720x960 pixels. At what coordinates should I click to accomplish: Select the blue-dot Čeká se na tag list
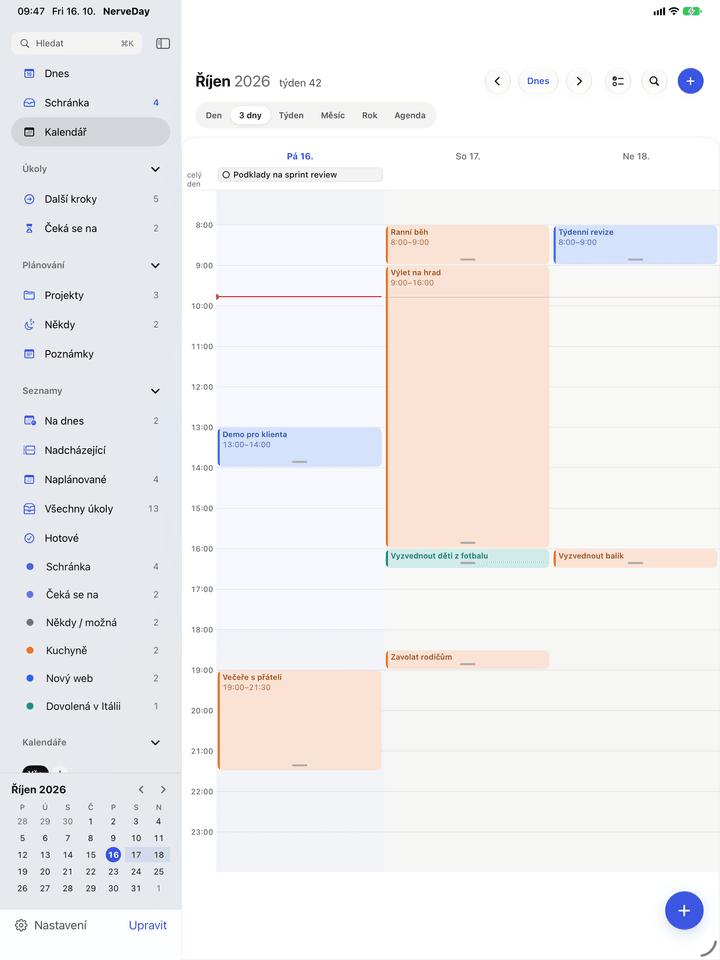pos(91,594)
